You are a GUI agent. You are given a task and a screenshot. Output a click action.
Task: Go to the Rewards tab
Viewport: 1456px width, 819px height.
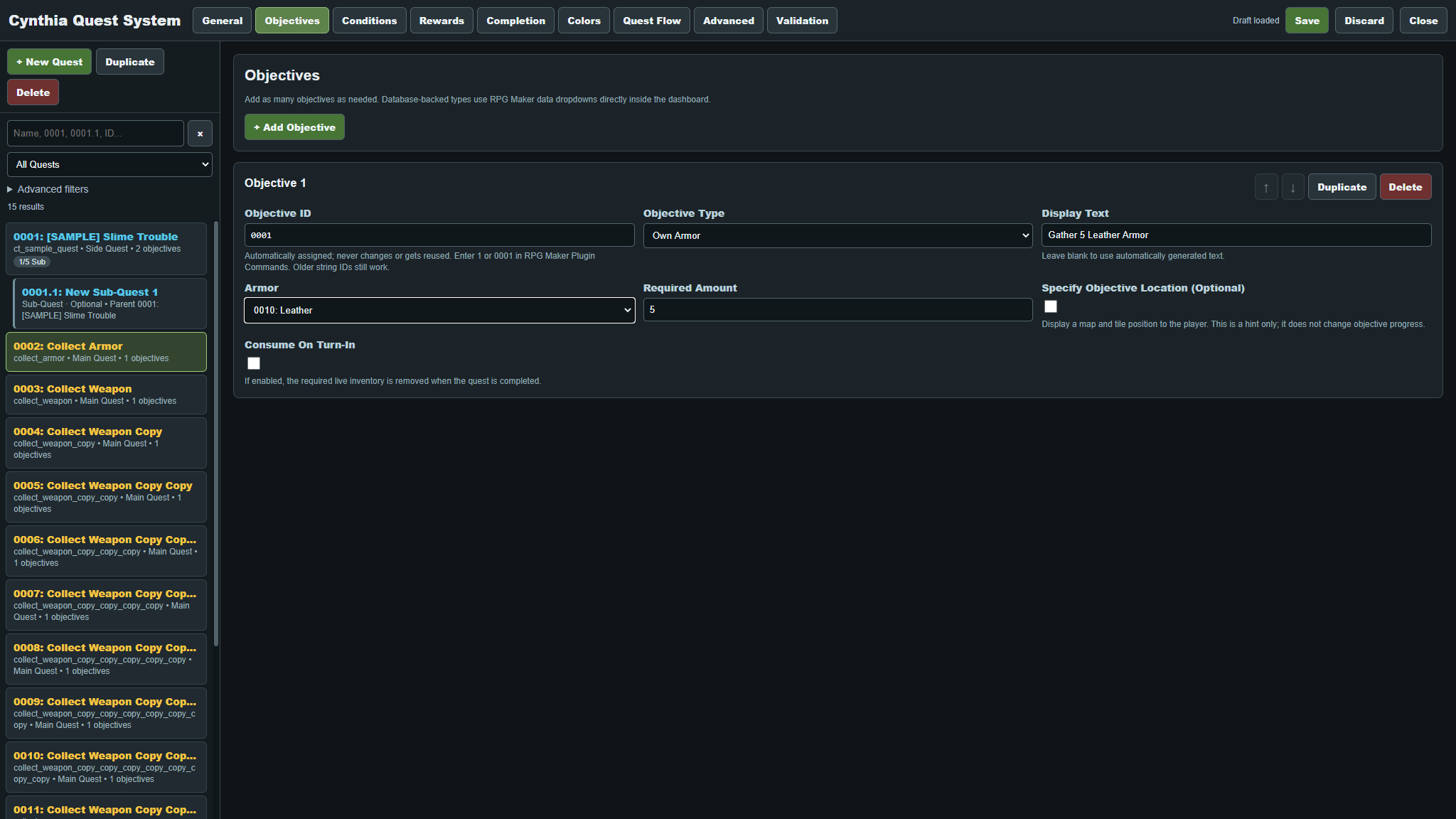pyautogui.click(x=441, y=21)
